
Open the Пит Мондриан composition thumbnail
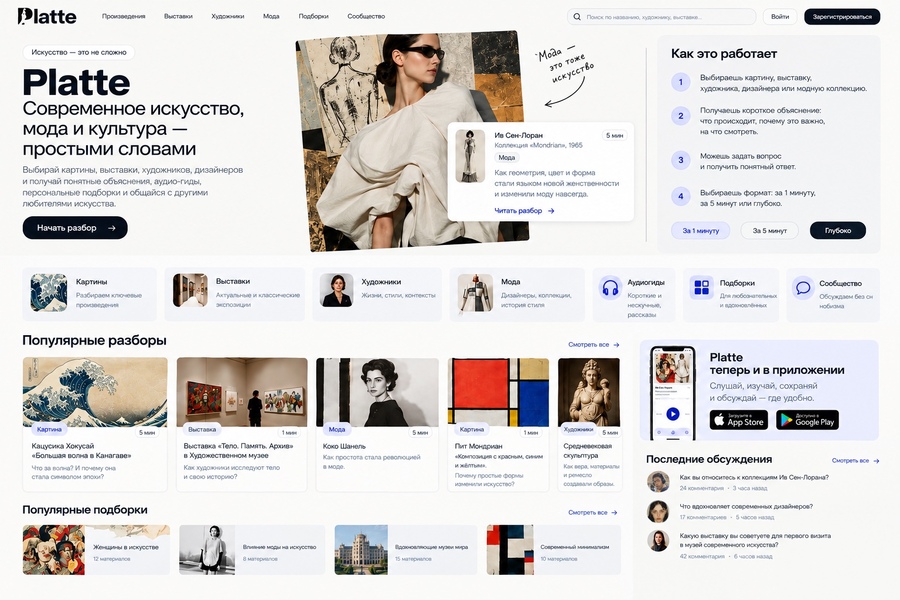(498, 392)
